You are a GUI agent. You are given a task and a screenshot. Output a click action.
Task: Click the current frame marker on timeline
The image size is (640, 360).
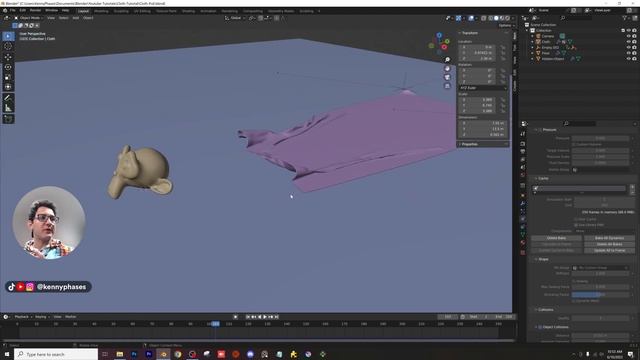[x=216, y=324]
